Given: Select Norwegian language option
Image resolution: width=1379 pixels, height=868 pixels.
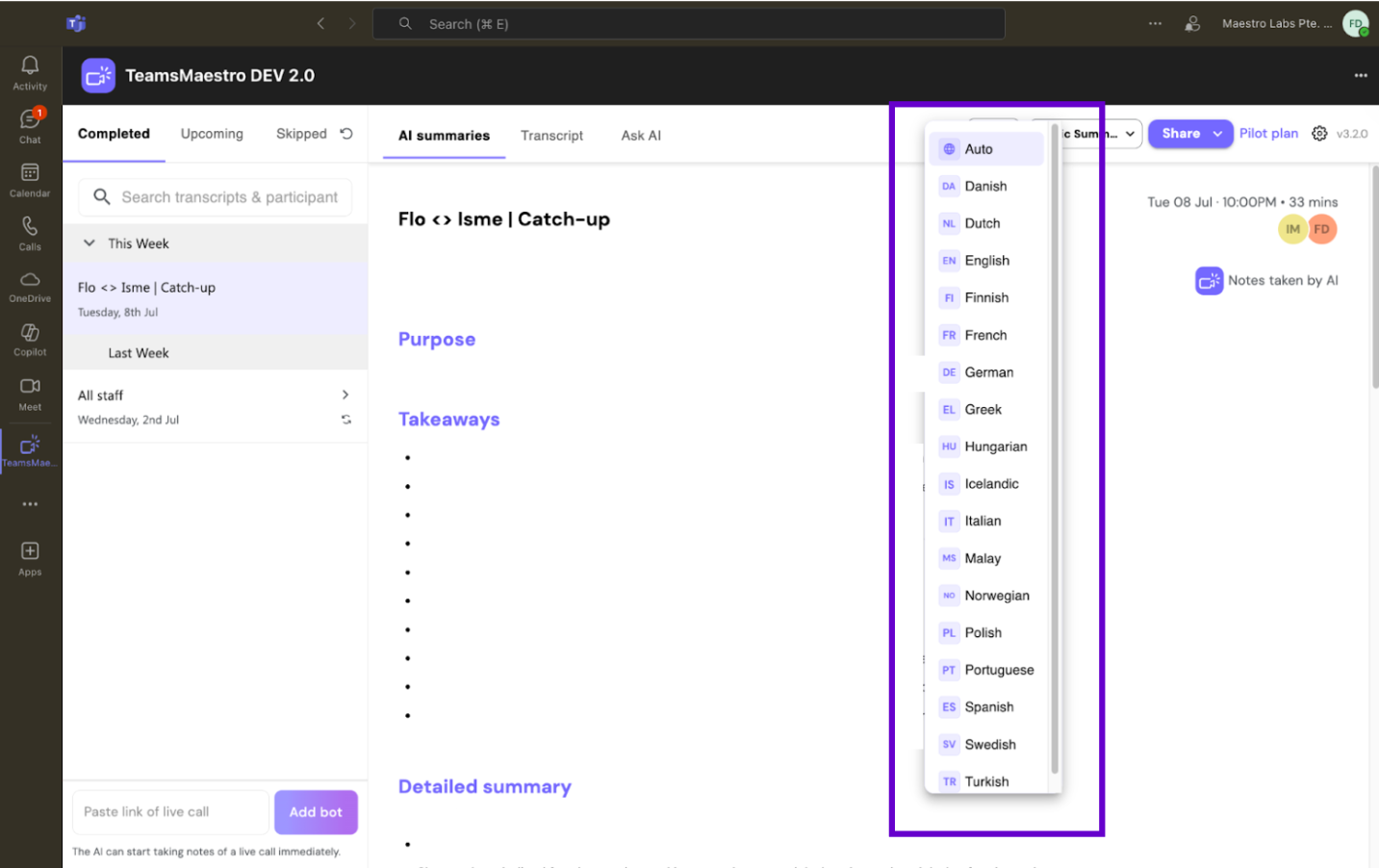Looking at the screenshot, I should [986, 596].
